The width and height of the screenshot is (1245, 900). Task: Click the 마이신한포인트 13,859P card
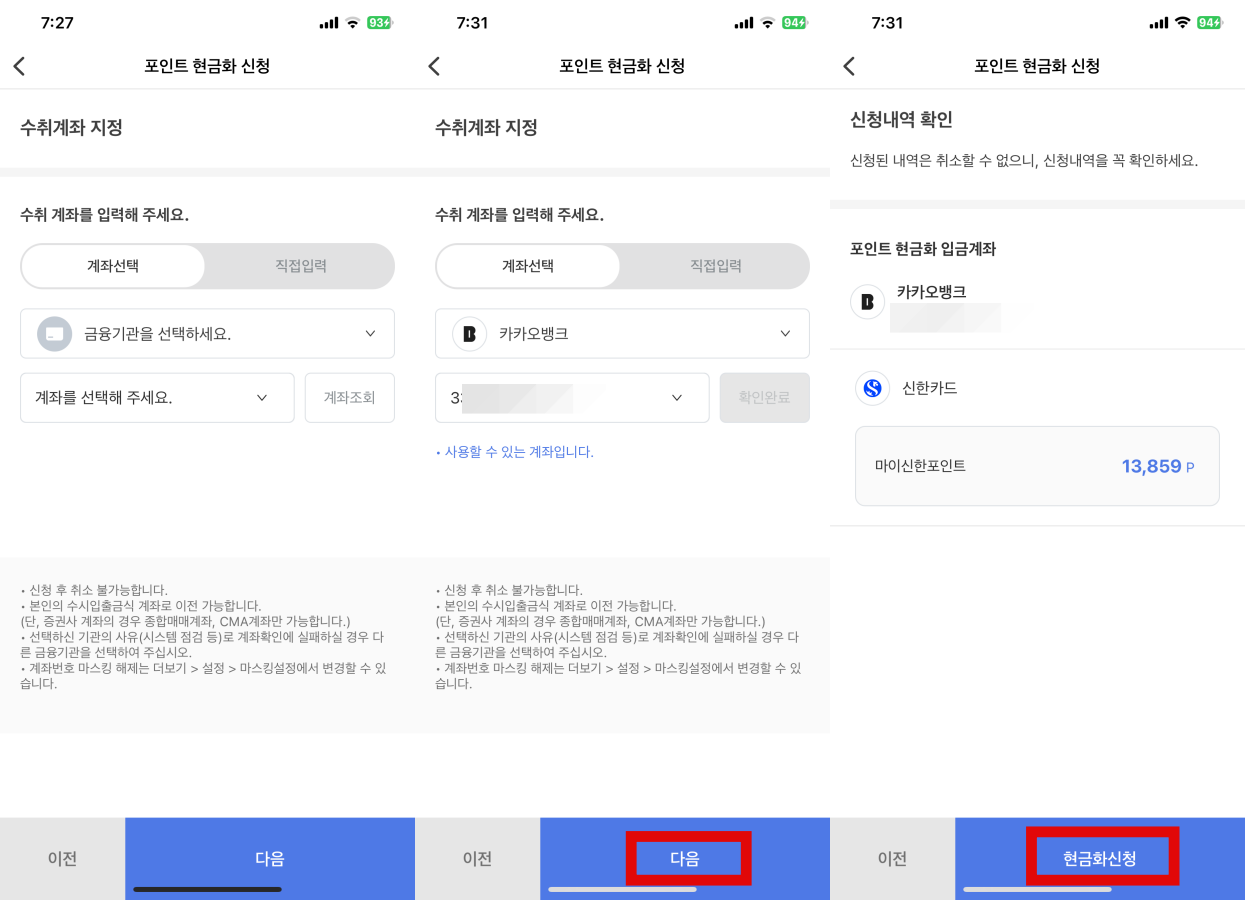1037,467
